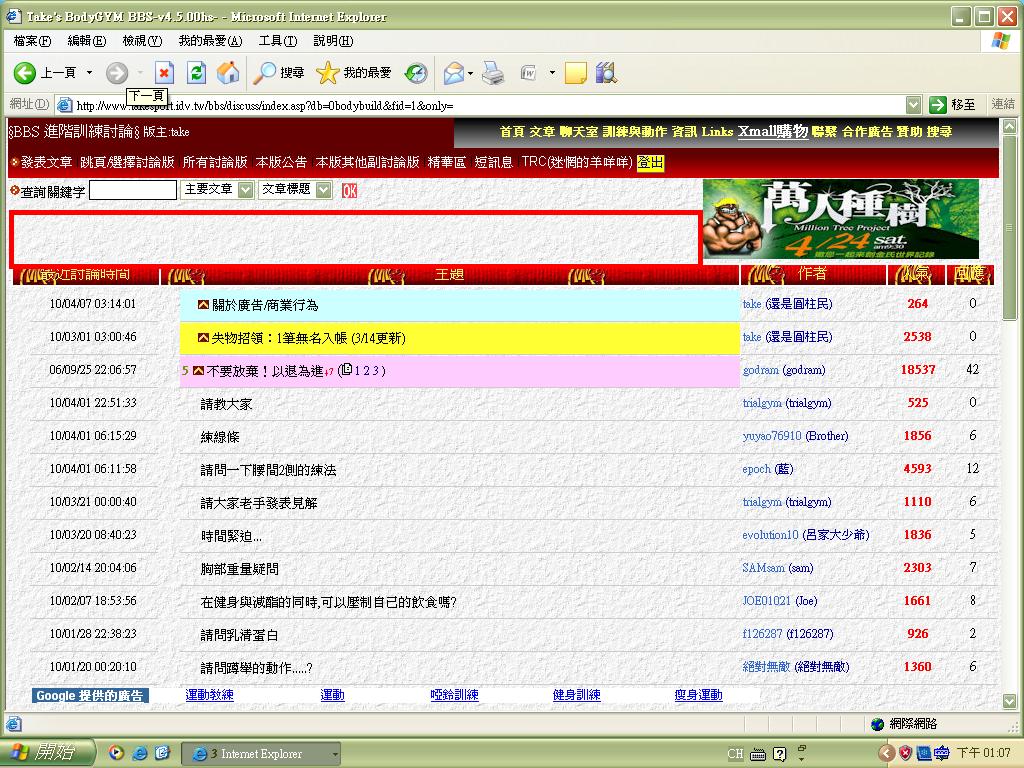Go to Home page icon

[x=228, y=72]
